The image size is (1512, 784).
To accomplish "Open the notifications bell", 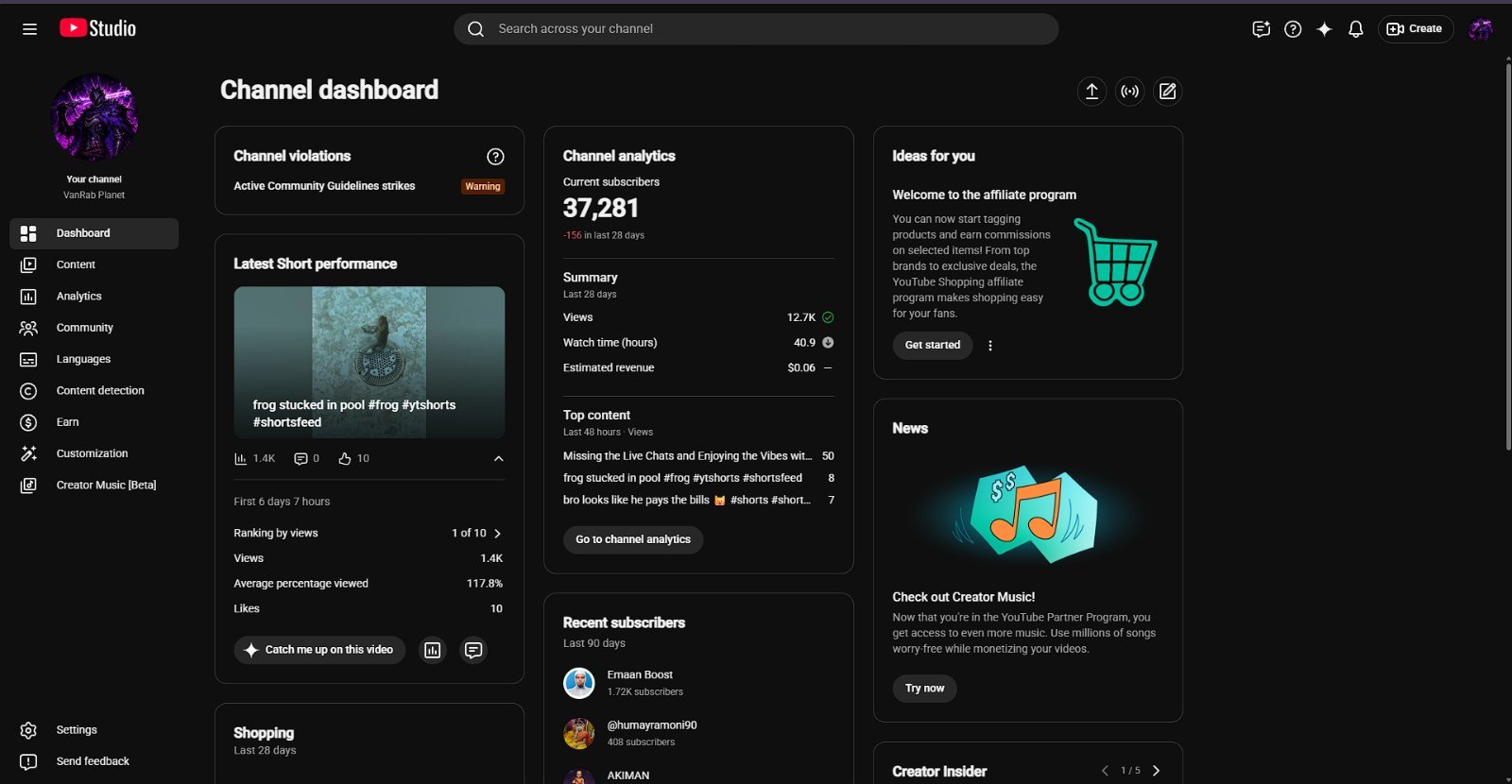I will tap(1355, 29).
